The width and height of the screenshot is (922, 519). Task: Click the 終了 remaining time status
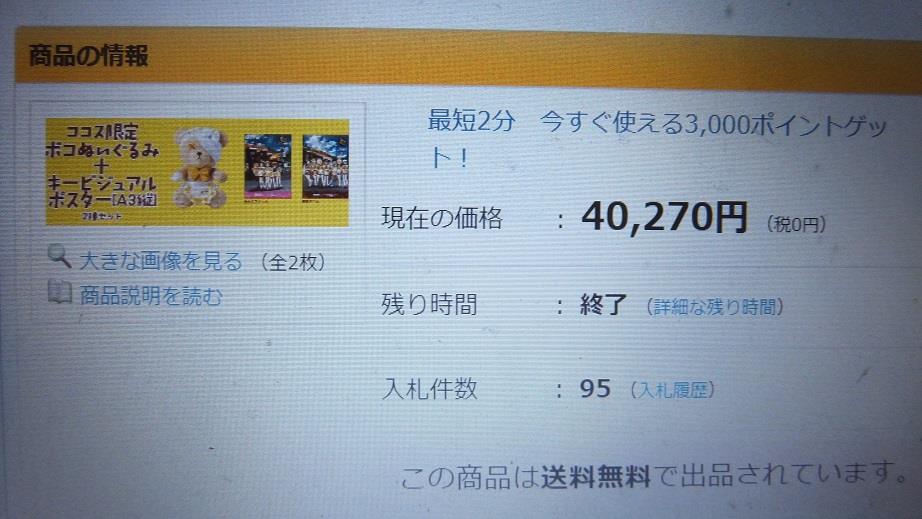pyautogui.click(x=603, y=305)
